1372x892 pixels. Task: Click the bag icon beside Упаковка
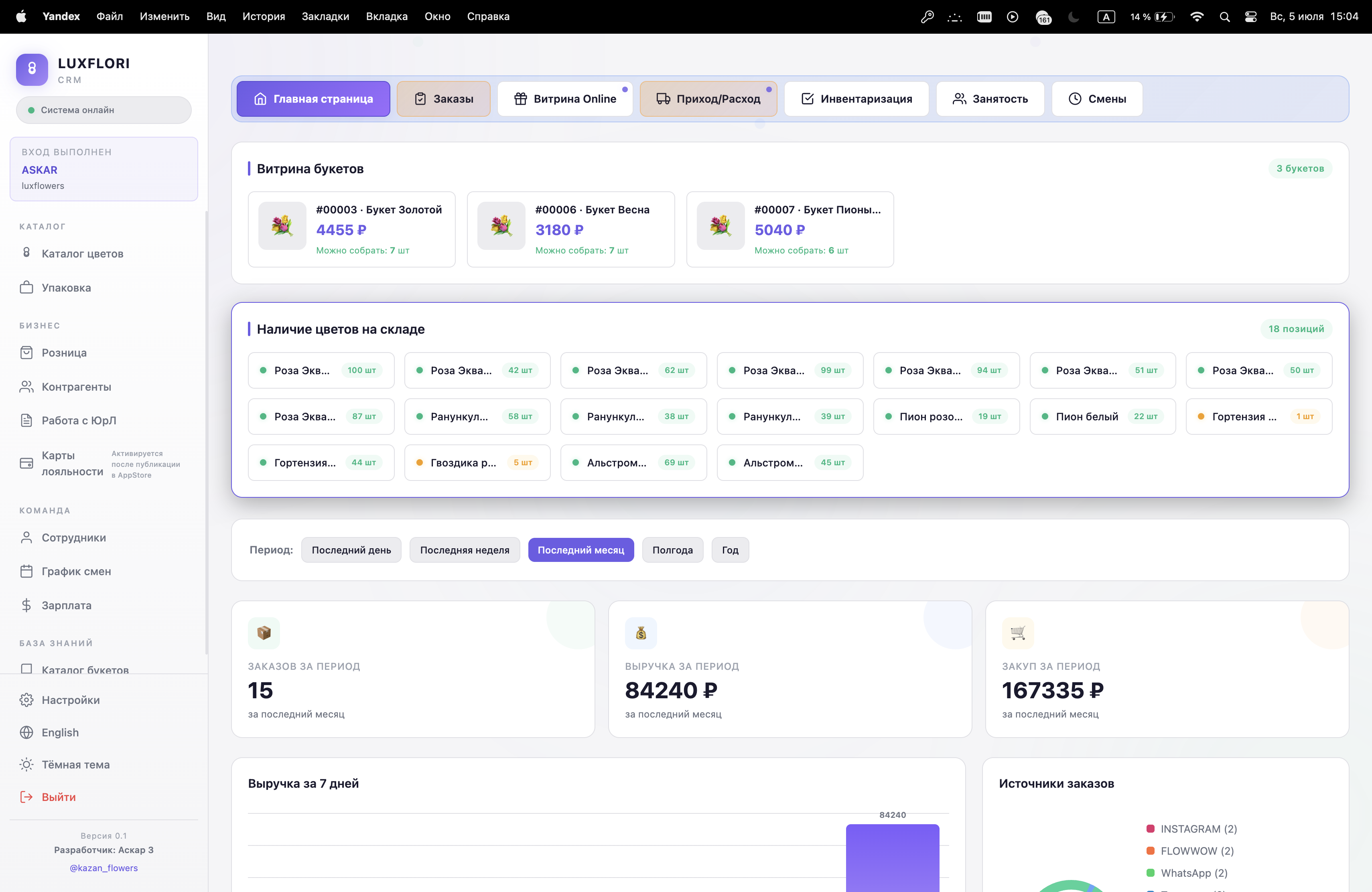tap(26, 287)
